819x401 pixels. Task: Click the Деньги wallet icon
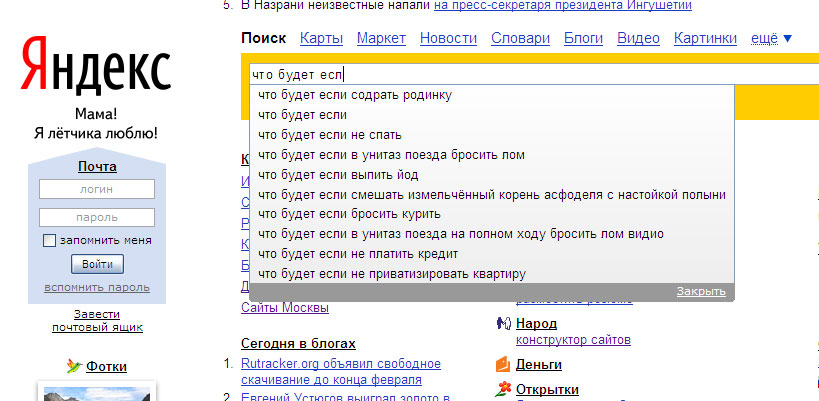click(503, 364)
